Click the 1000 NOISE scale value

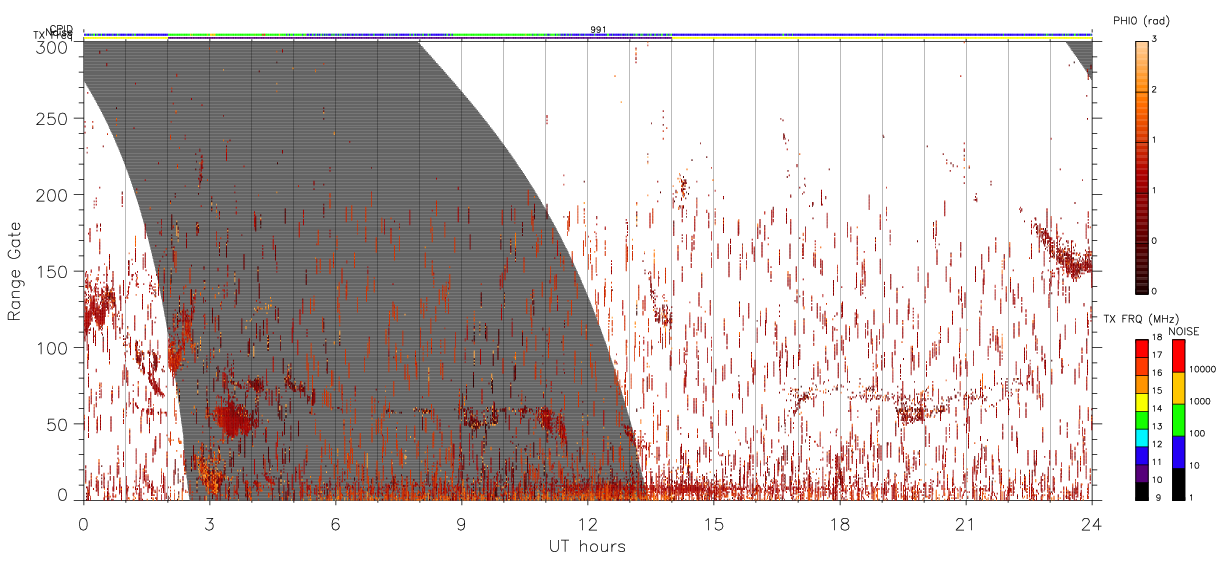point(1200,401)
